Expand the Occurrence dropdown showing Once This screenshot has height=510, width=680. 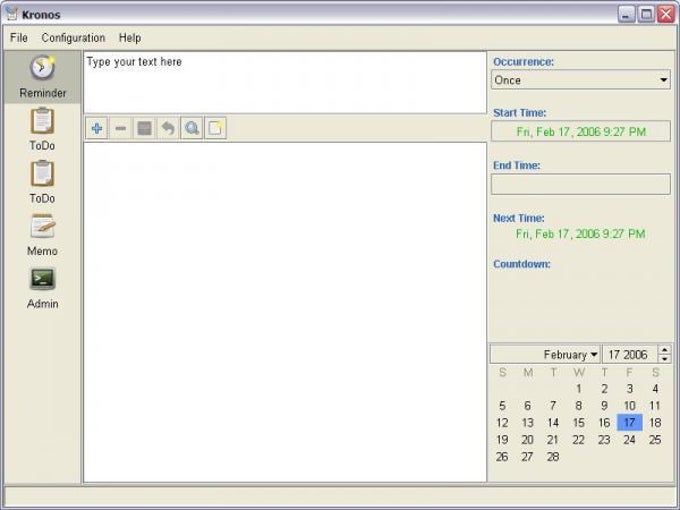pos(581,80)
